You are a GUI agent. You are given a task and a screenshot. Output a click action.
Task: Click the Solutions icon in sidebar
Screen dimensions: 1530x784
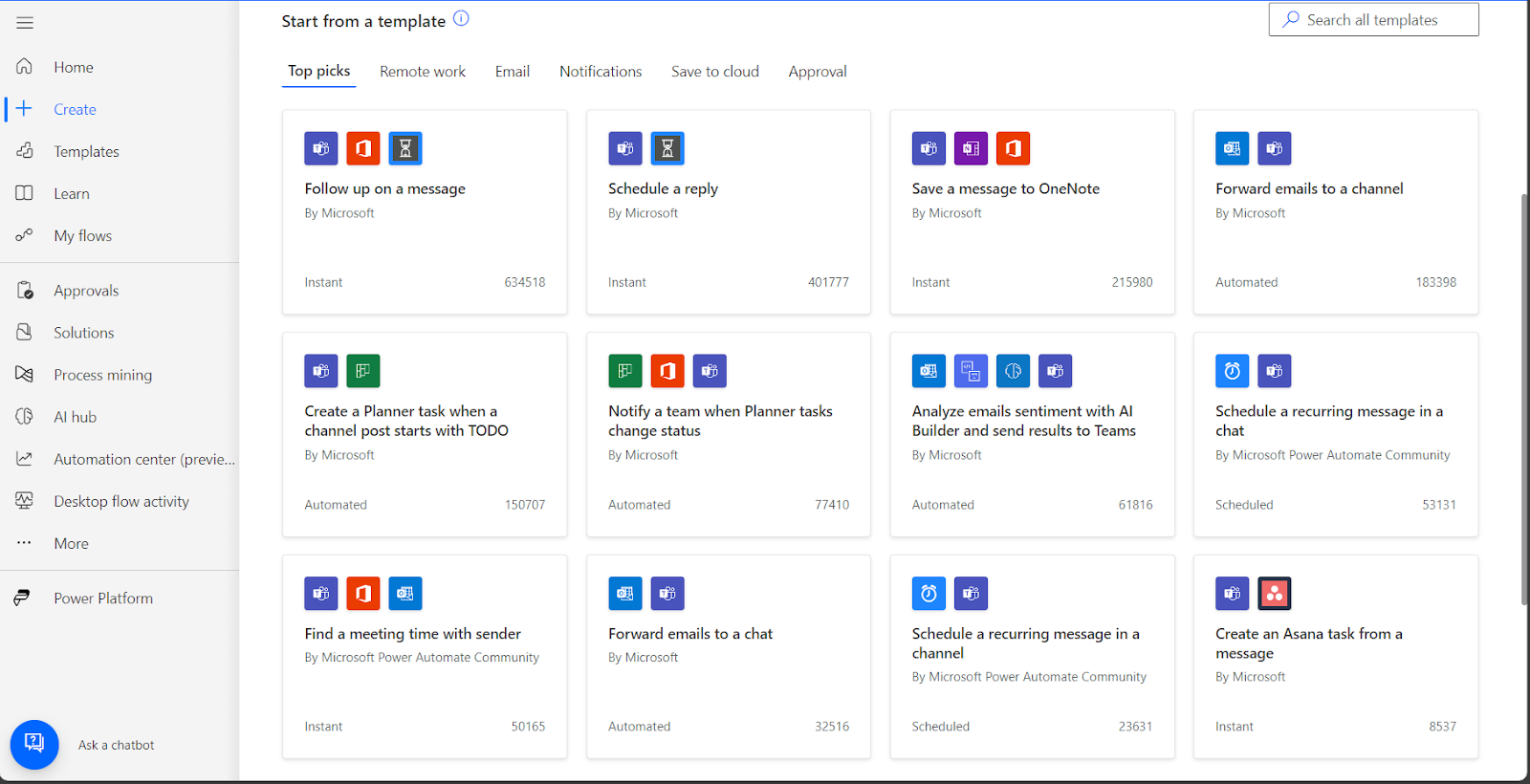25,333
